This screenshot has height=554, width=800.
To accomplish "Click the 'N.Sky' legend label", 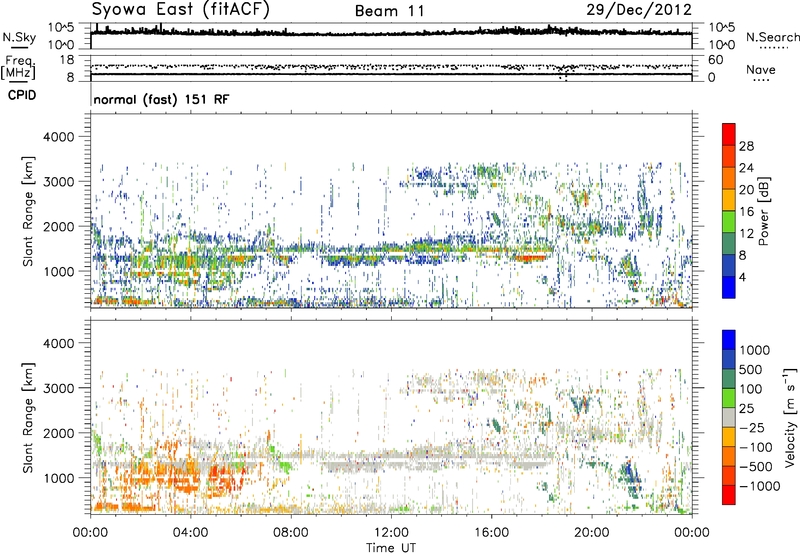I will tap(19, 37).
